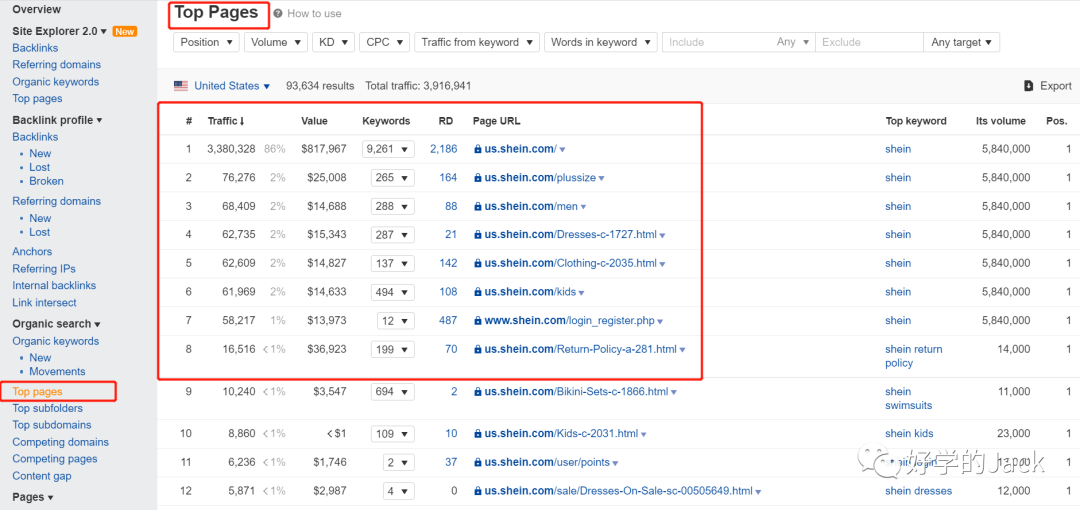Open Movements under Organic keywords

tap(57, 371)
